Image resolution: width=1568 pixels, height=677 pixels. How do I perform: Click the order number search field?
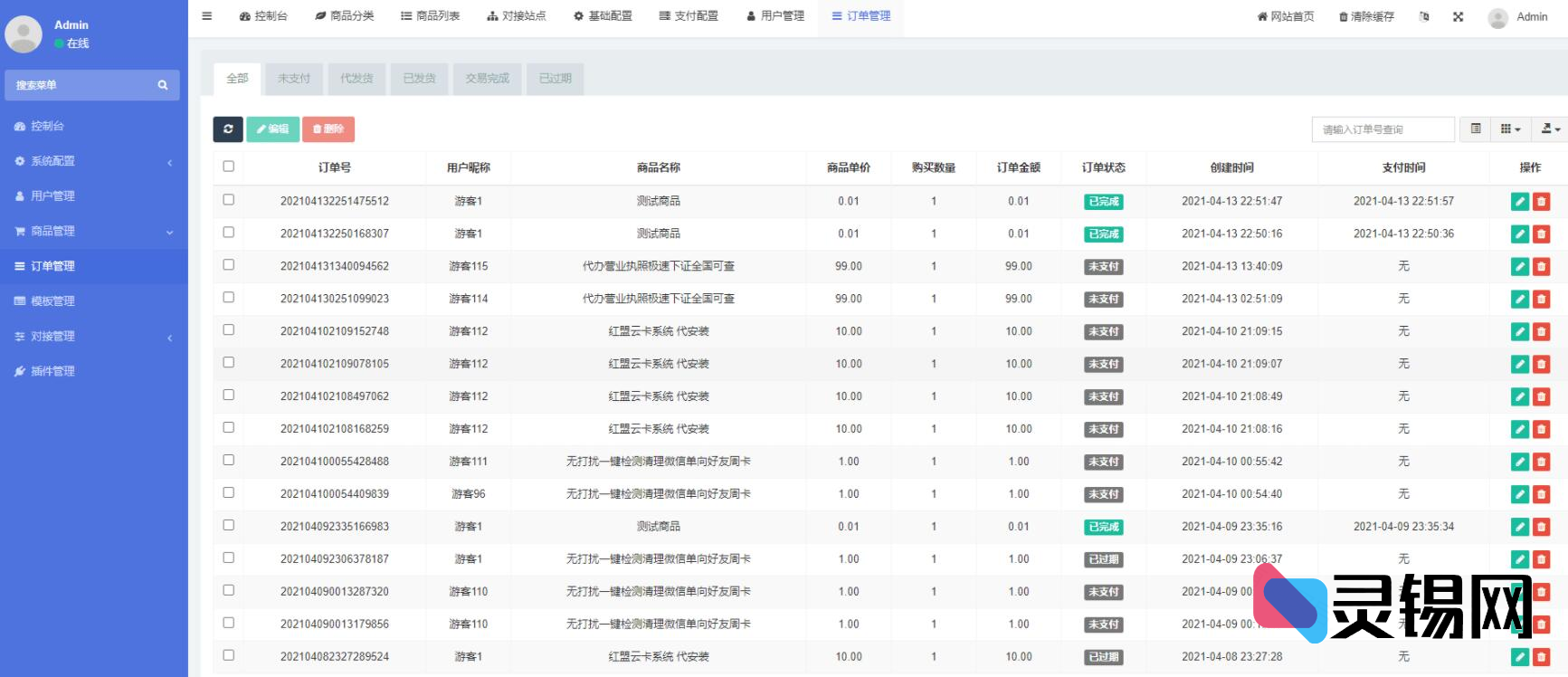tap(1383, 129)
